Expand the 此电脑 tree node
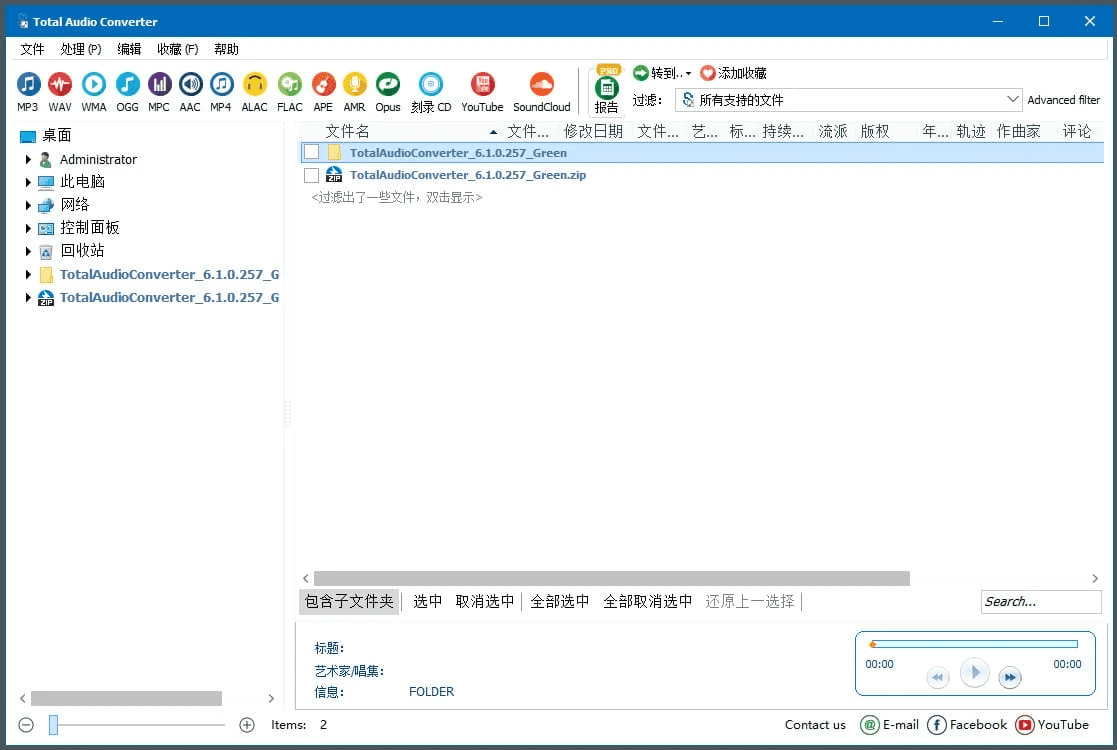The image size is (1117, 750). point(27,181)
